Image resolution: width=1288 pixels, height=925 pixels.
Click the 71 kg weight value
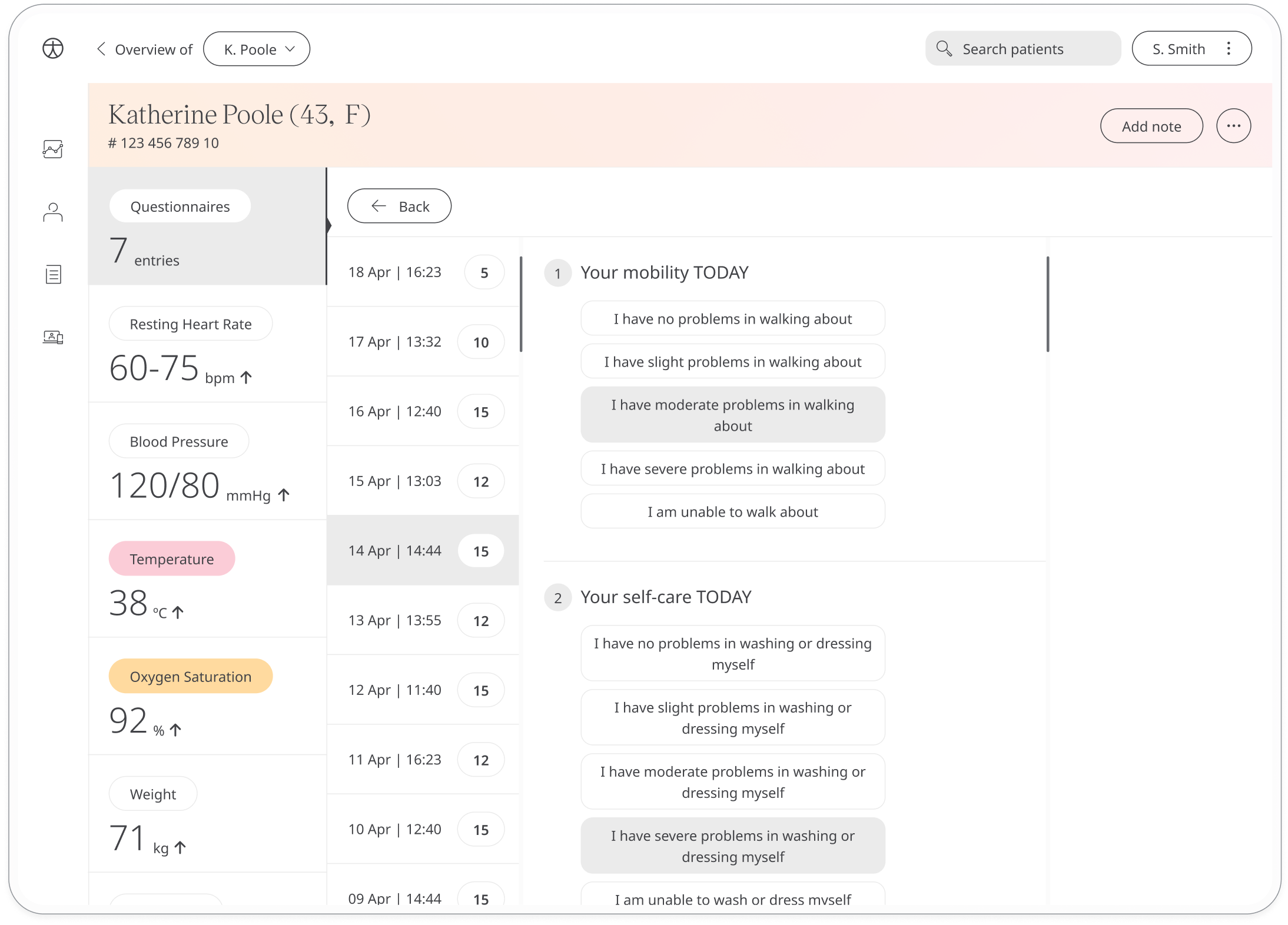point(139,839)
